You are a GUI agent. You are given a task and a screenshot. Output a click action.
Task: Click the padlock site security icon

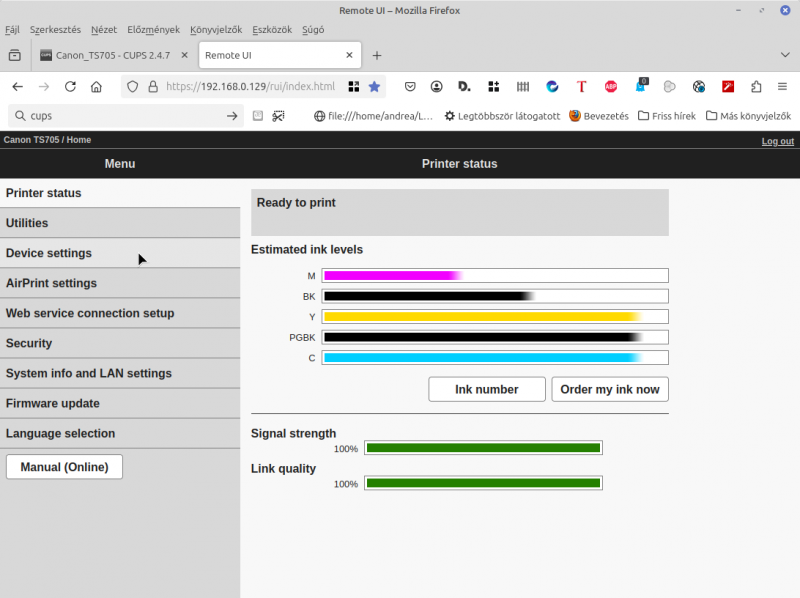click(153, 87)
